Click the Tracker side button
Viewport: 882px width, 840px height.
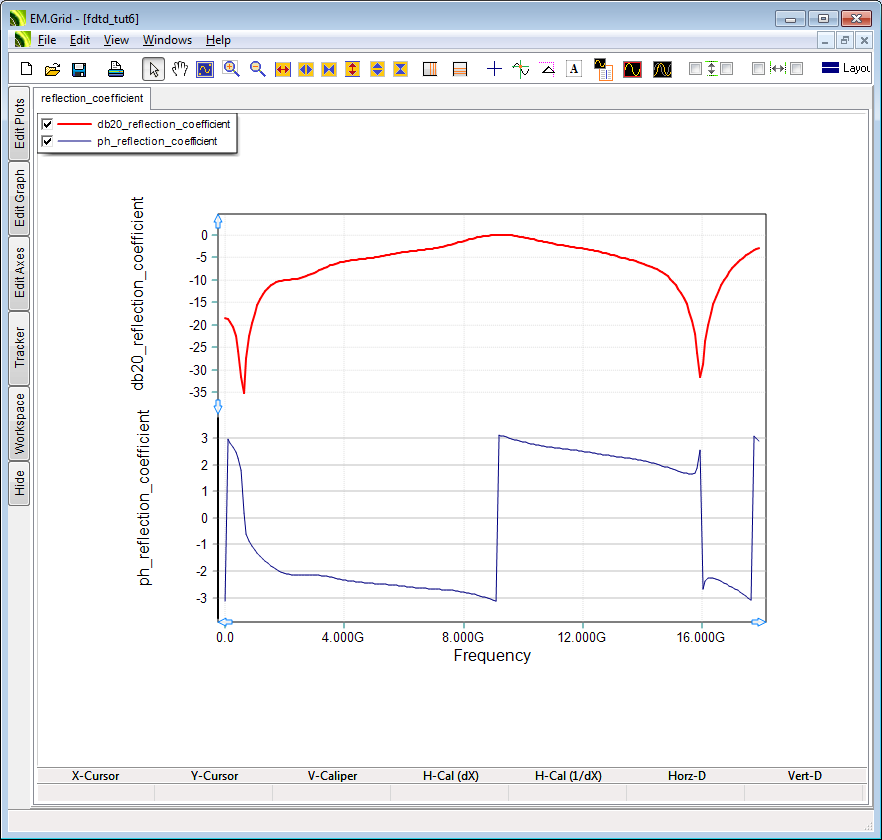tap(19, 348)
